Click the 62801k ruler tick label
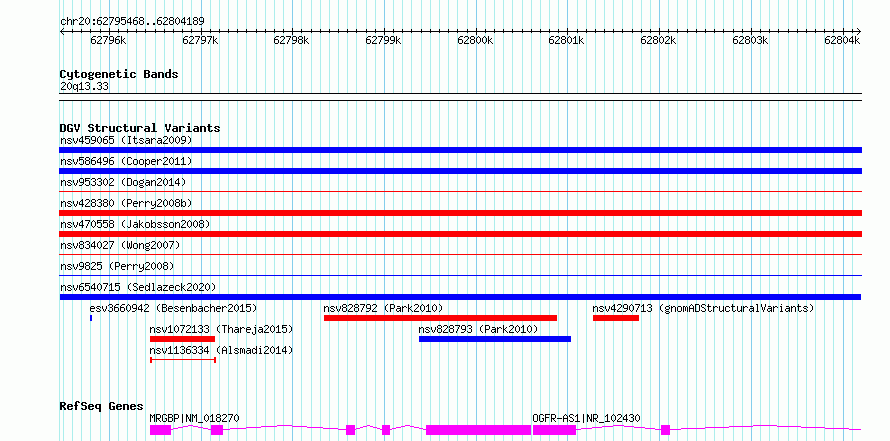Image resolution: width=890 pixels, height=441 pixels. pyautogui.click(x=567, y=41)
